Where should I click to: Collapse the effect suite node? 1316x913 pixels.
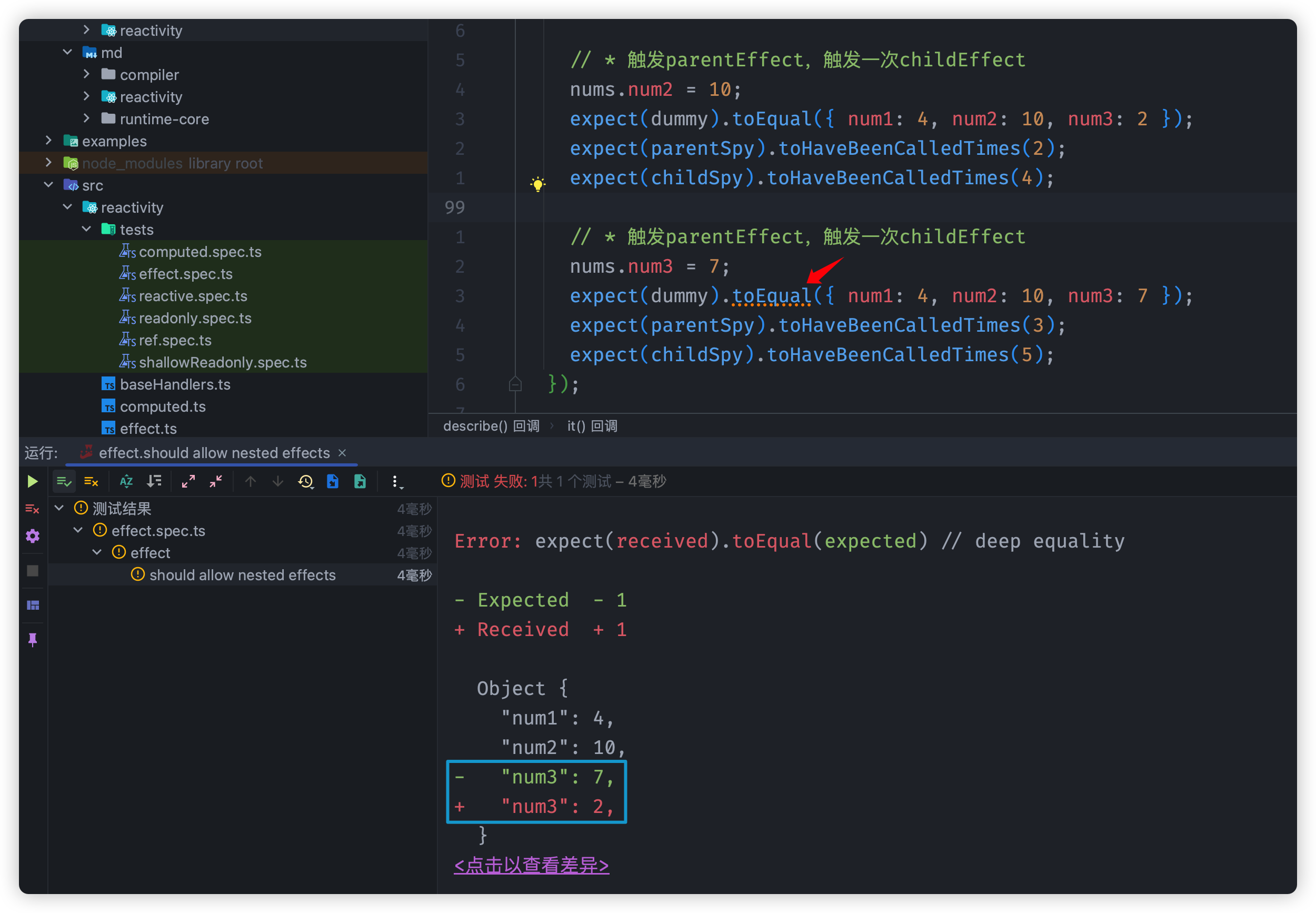coord(97,552)
